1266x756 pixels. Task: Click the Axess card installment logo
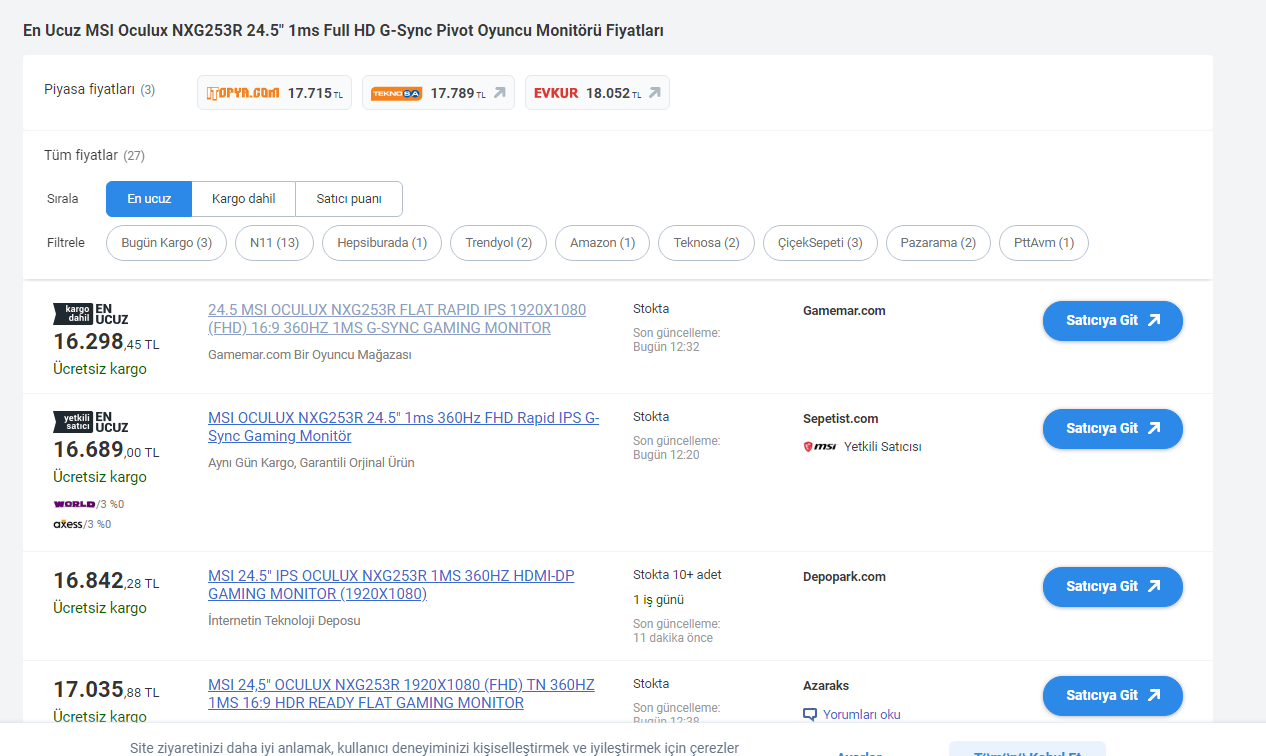[x=68, y=524]
